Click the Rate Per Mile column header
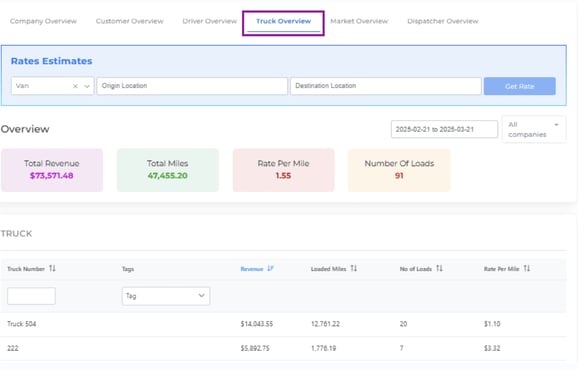This screenshot has width=578, height=370. point(501,269)
